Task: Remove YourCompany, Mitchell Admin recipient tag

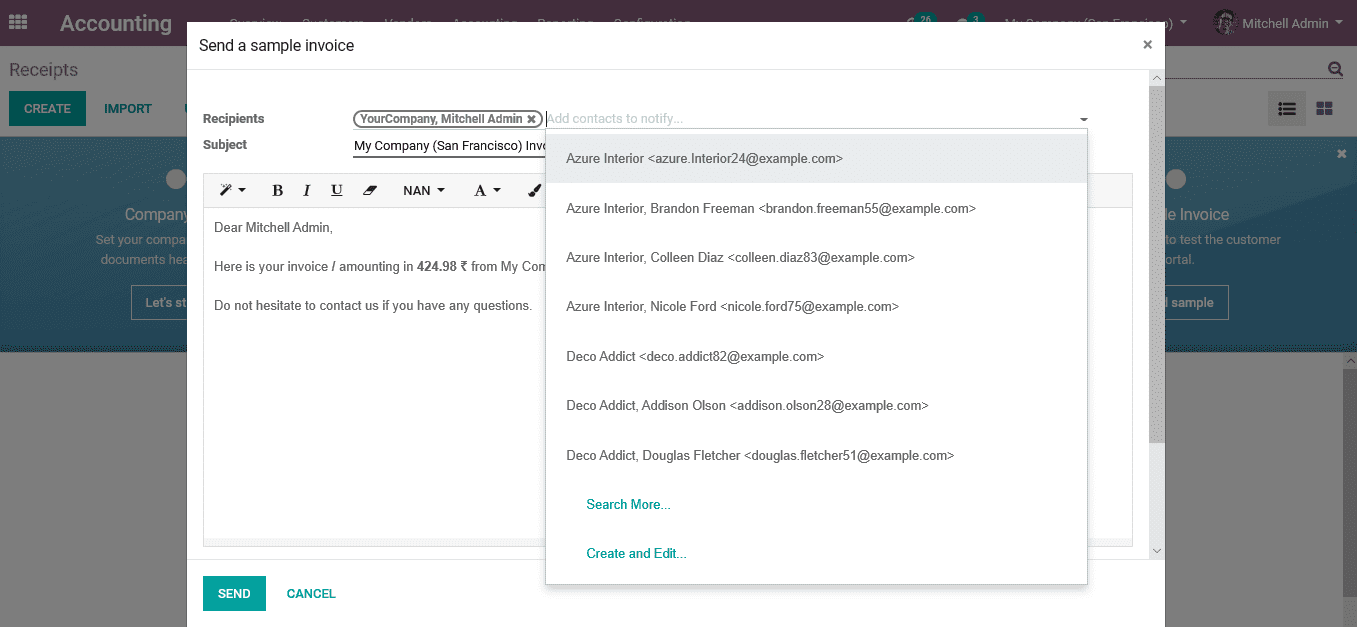Action: click(x=532, y=119)
